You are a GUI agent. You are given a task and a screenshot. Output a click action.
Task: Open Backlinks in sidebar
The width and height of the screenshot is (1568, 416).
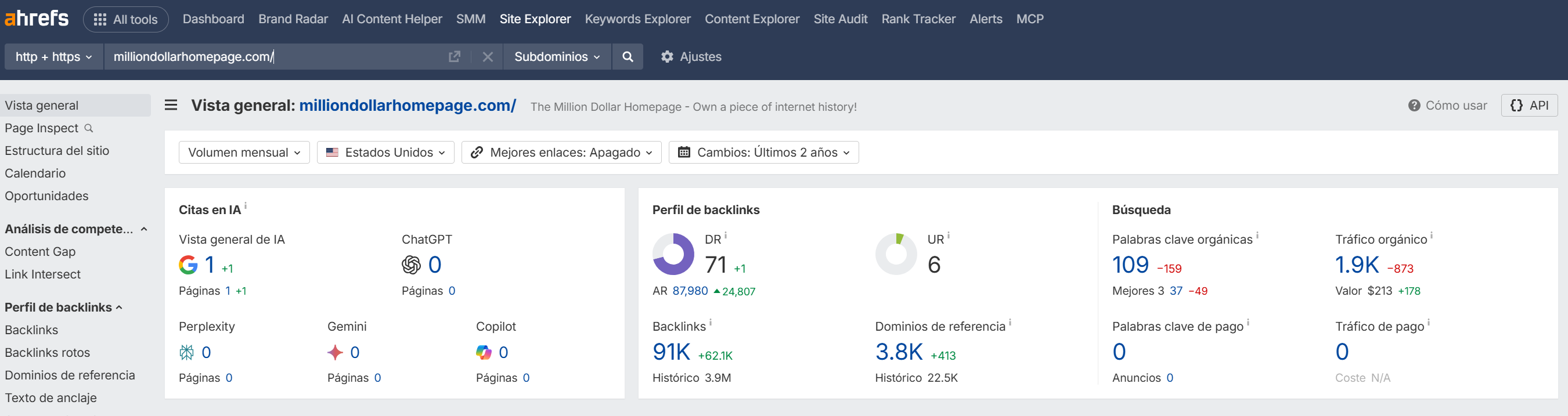[31, 330]
